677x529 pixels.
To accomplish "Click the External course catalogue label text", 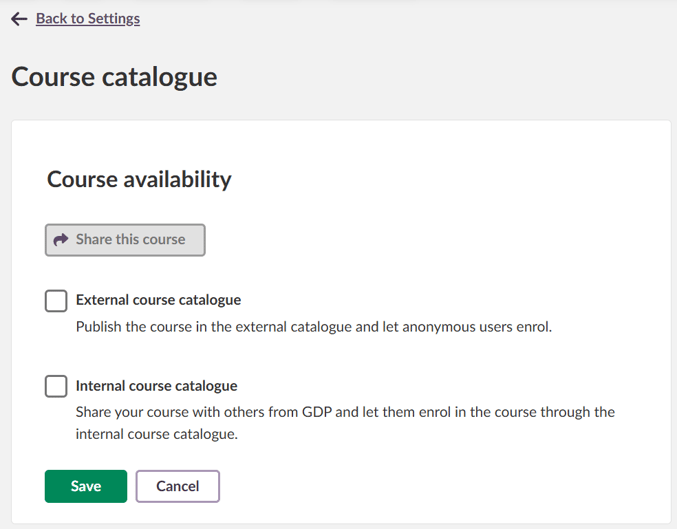I will pyautogui.click(x=158, y=300).
